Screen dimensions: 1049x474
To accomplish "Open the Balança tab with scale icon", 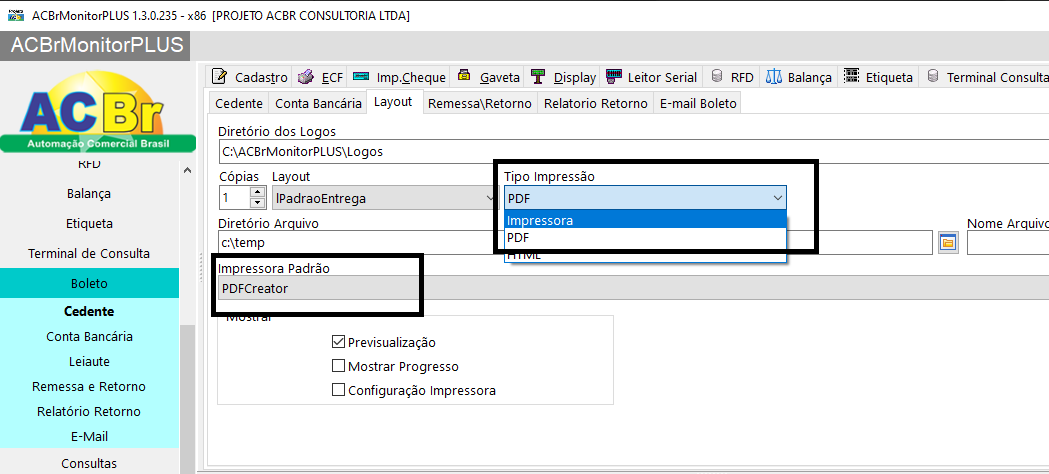I will tap(798, 77).
